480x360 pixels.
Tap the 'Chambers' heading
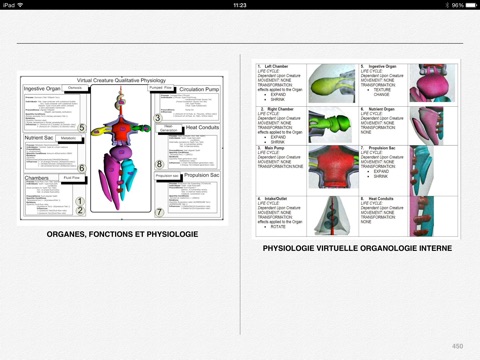pyautogui.click(x=37, y=178)
